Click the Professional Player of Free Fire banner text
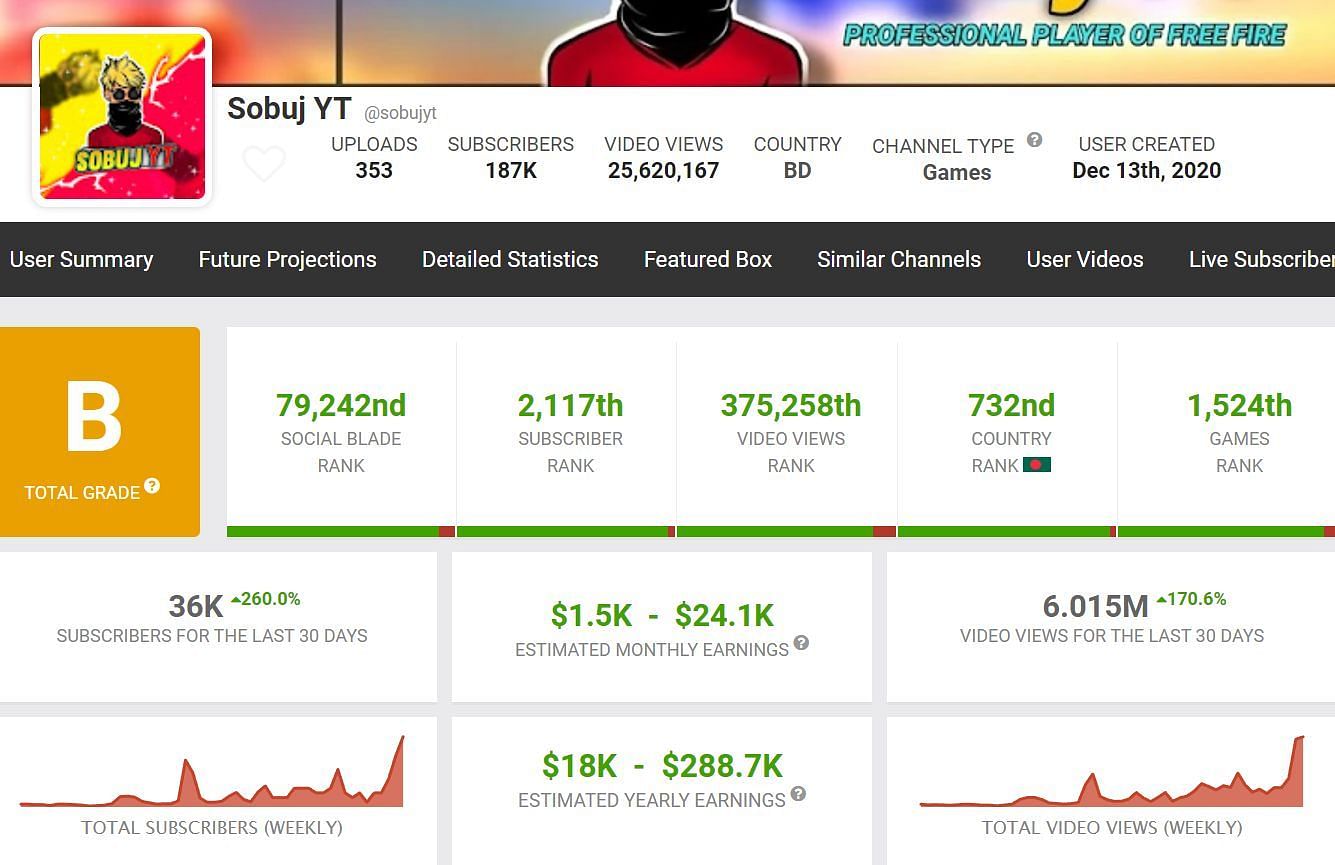Viewport: 1335px width, 865px height. [x=1065, y=35]
